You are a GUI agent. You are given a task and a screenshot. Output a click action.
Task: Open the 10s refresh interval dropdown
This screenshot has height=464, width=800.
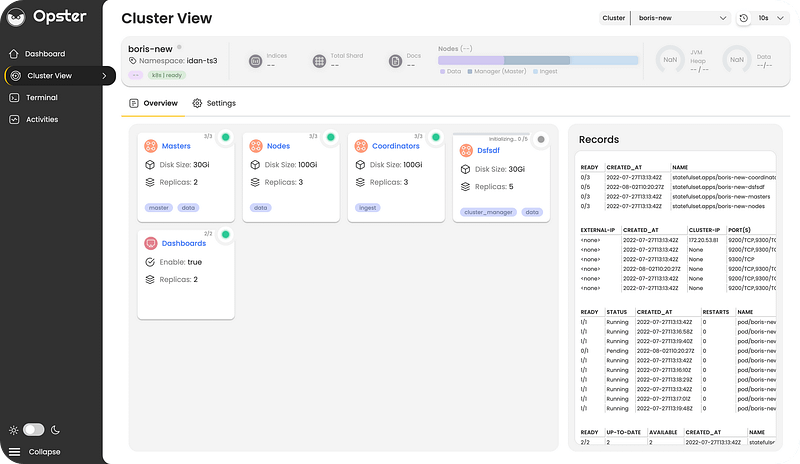[x=770, y=18]
